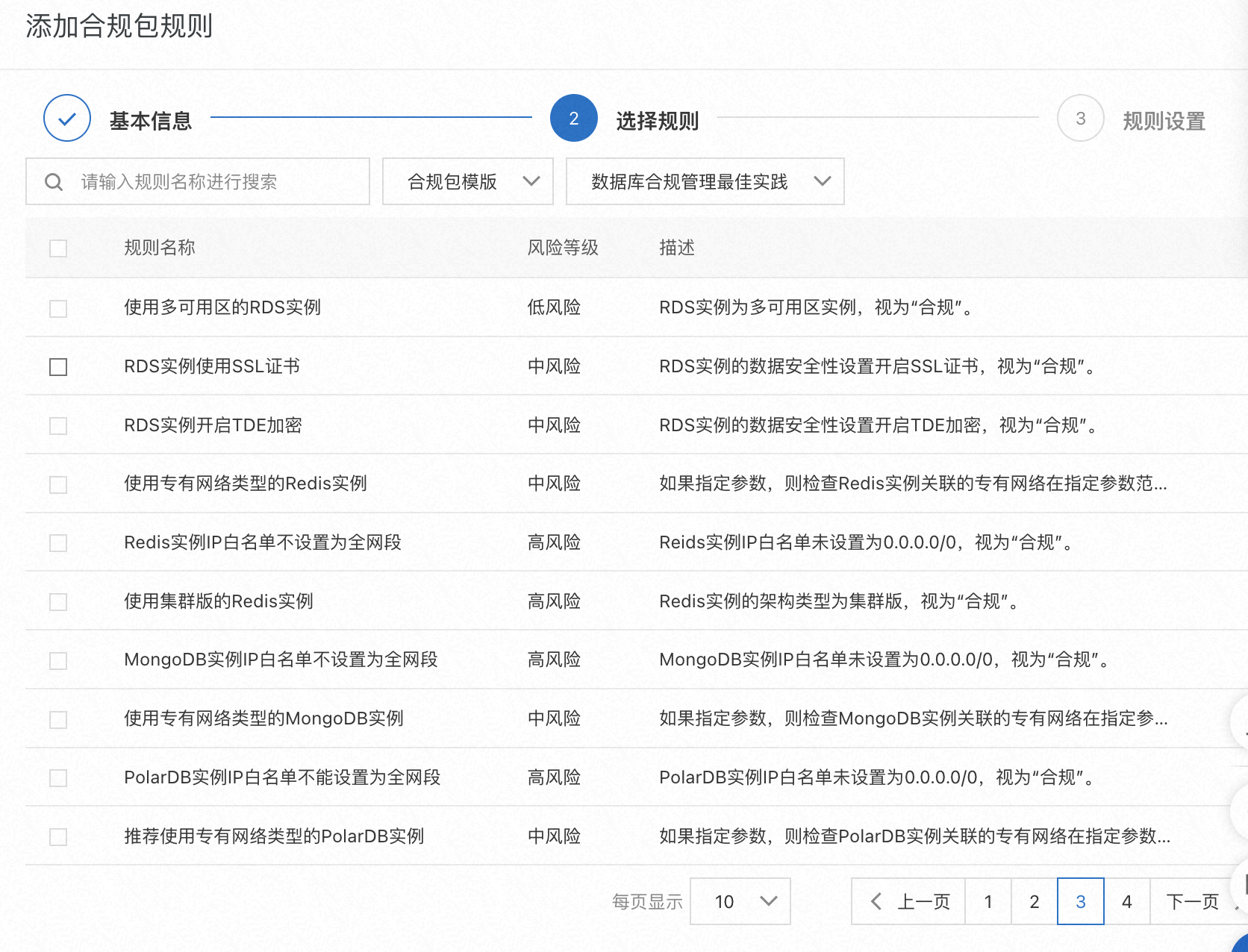Tick the checkbox for 使用专有网络类型的MongoDB实例
The width and height of the screenshot is (1248, 952).
click(58, 720)
